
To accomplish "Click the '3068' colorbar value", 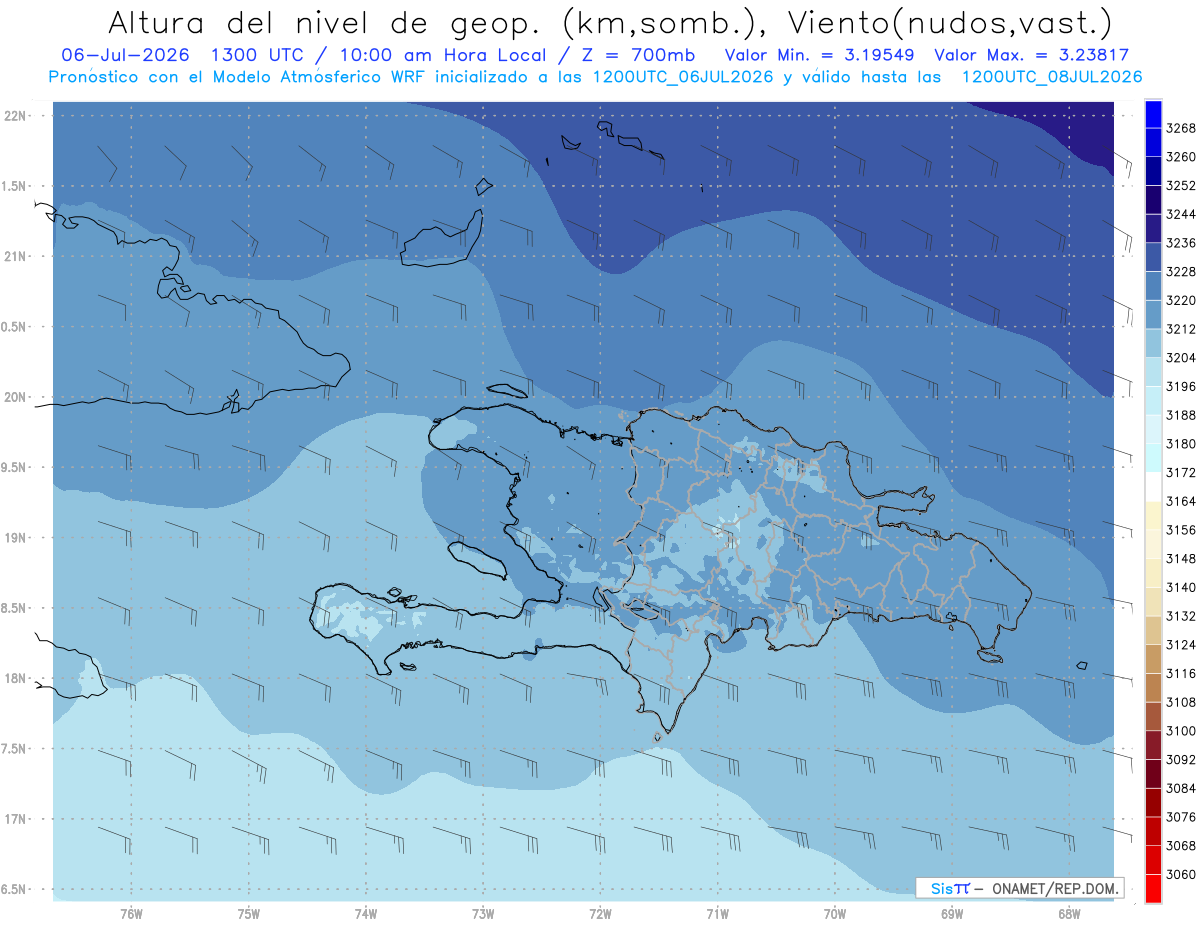I will 1181,846.
